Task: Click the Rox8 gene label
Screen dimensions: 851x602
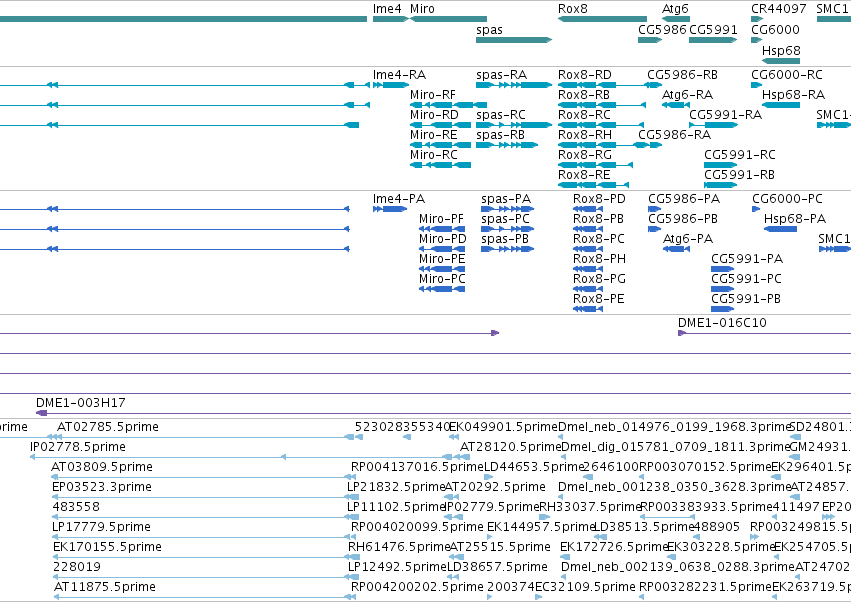Action: (x=573, y=9)
